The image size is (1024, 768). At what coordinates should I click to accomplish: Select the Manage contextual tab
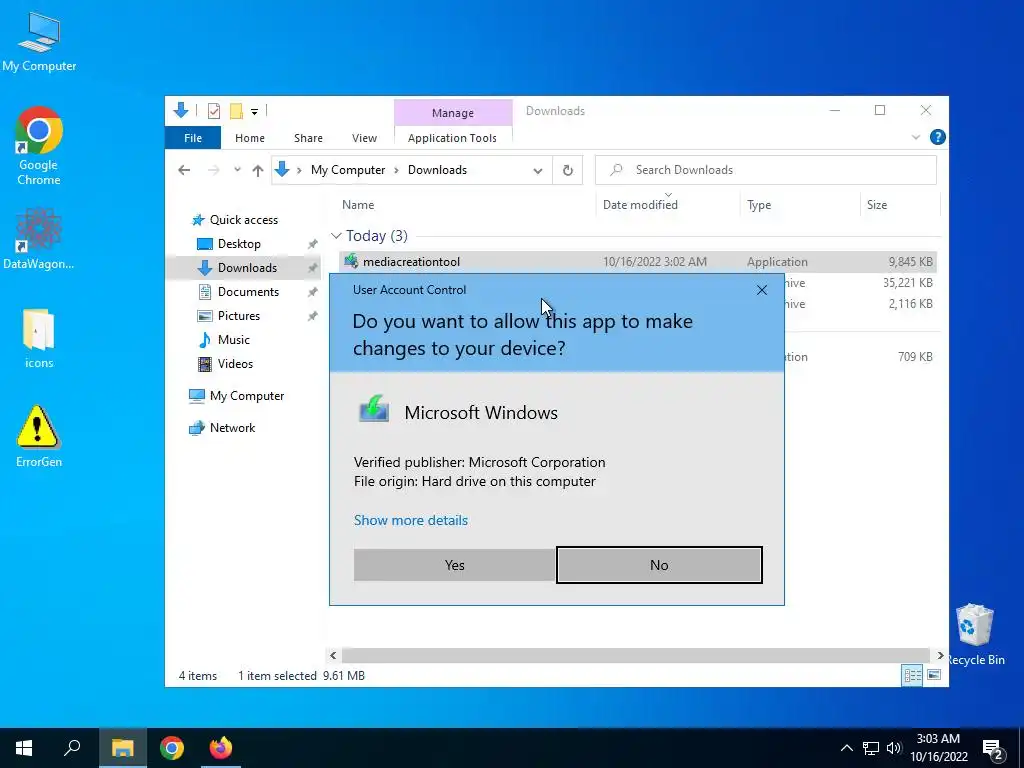pos(453,113)
